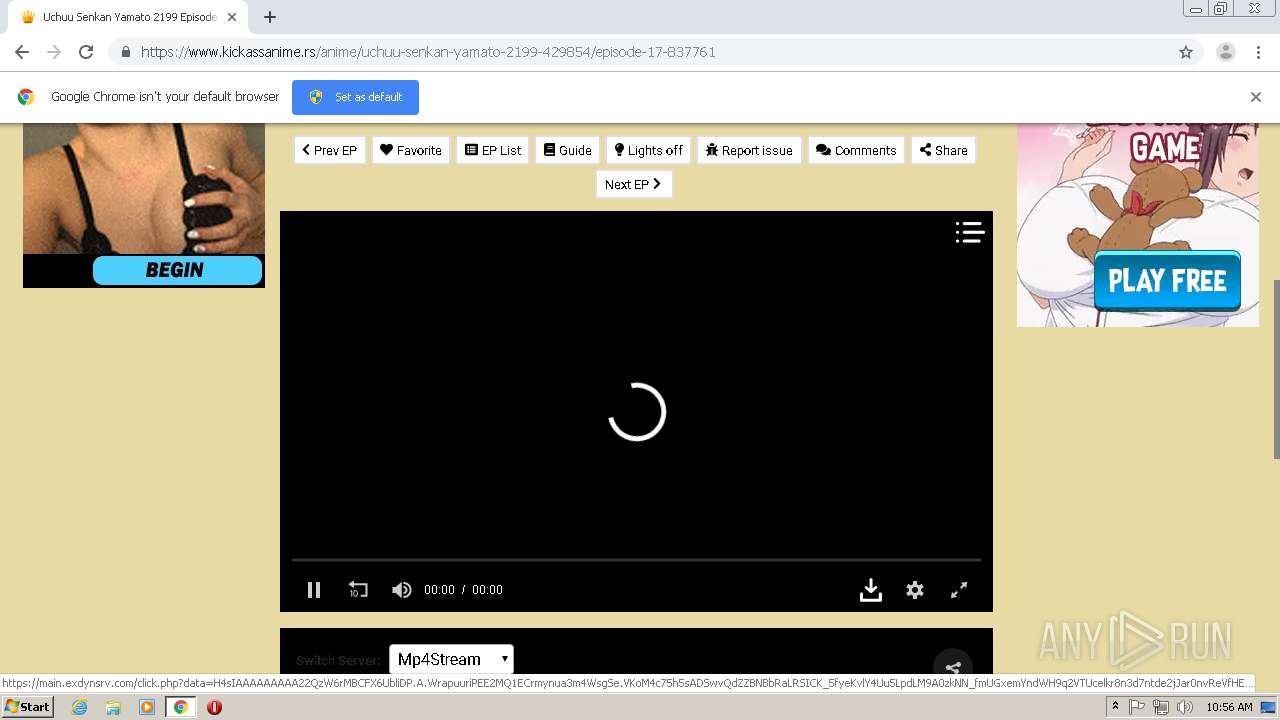Go forward in the browser
This screenshot has width=1280, height=720.
tap(54, 52)
